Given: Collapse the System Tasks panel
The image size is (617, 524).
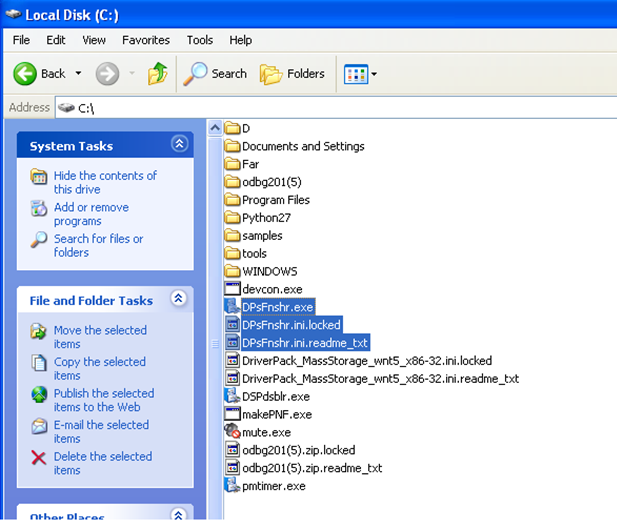Looking at the screenshot, I should tap(179, 144).
